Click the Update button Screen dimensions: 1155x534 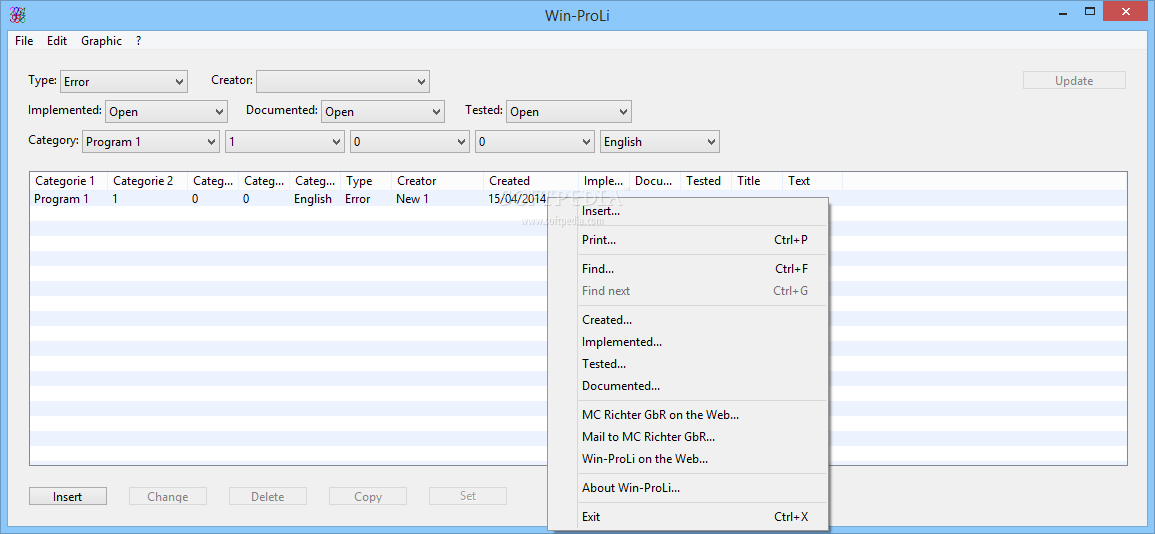1074,81
